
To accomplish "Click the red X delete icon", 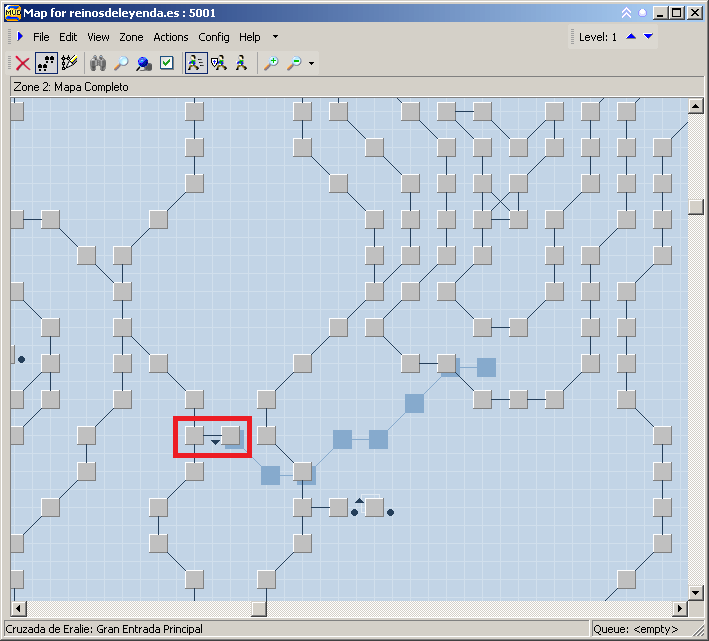I will (22, 63).
